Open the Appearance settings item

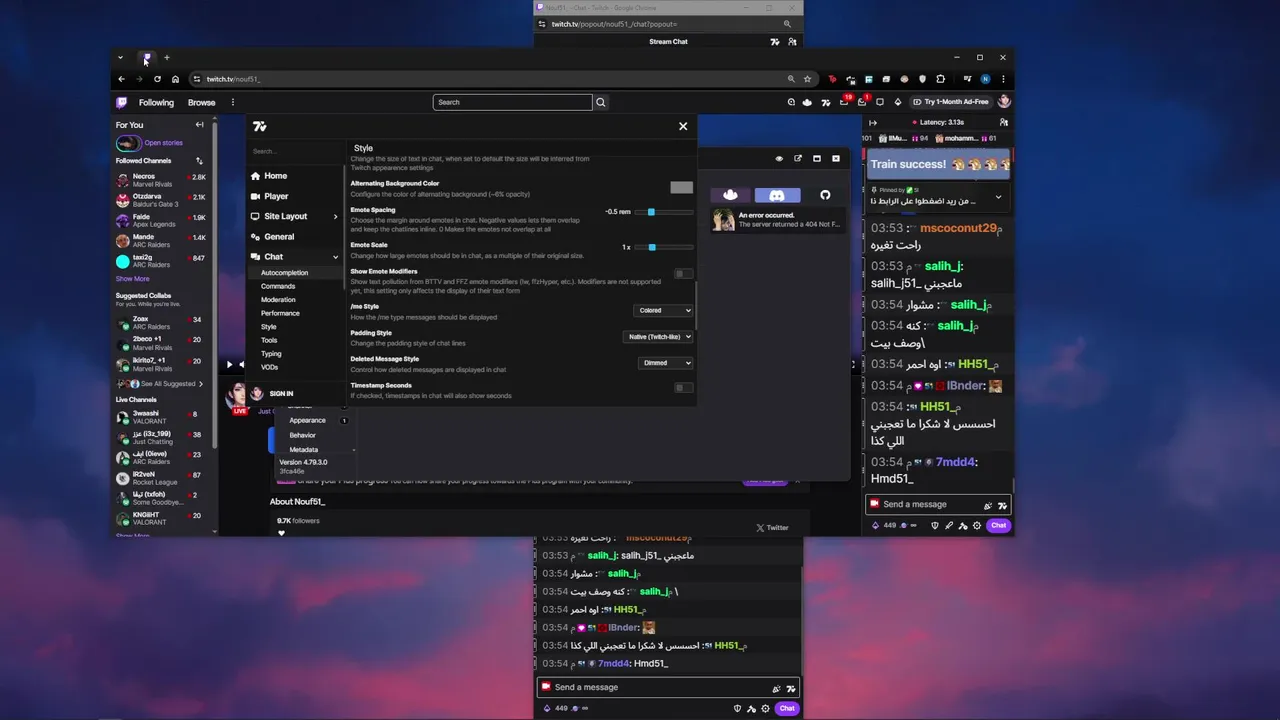point(308,420)
